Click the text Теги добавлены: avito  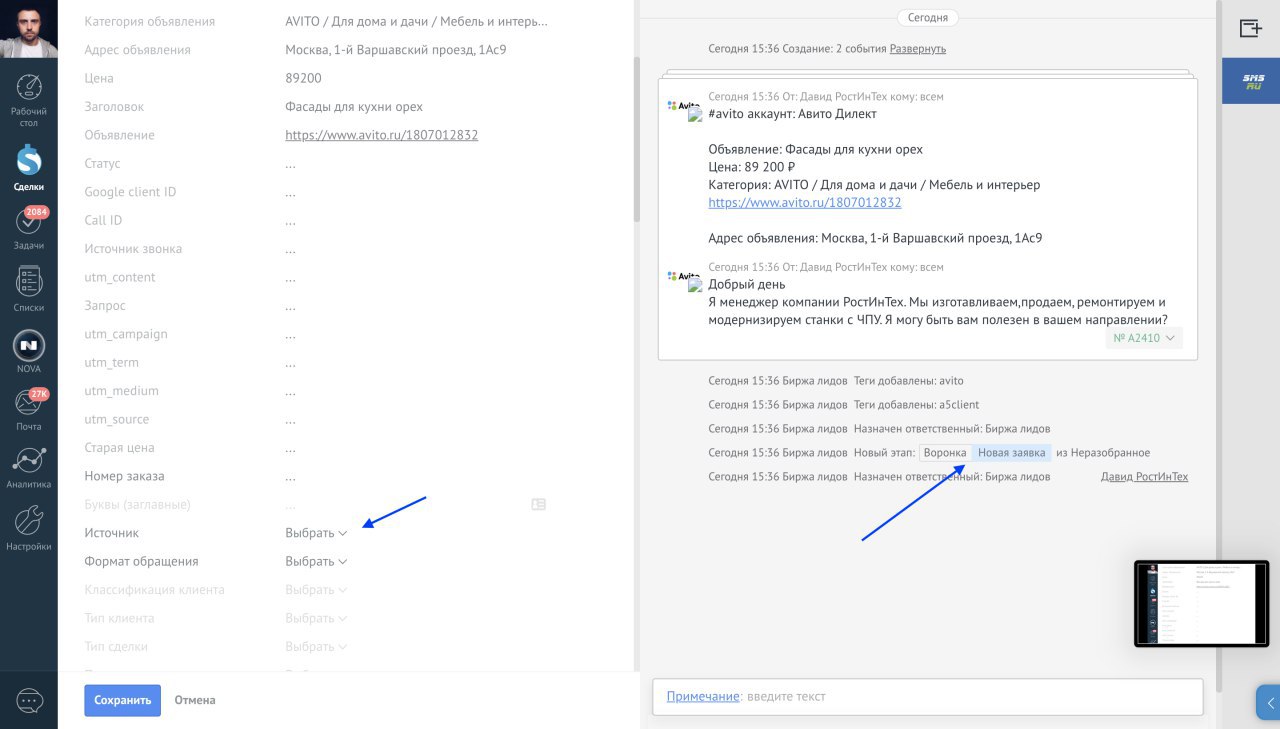tap(908, 381)
